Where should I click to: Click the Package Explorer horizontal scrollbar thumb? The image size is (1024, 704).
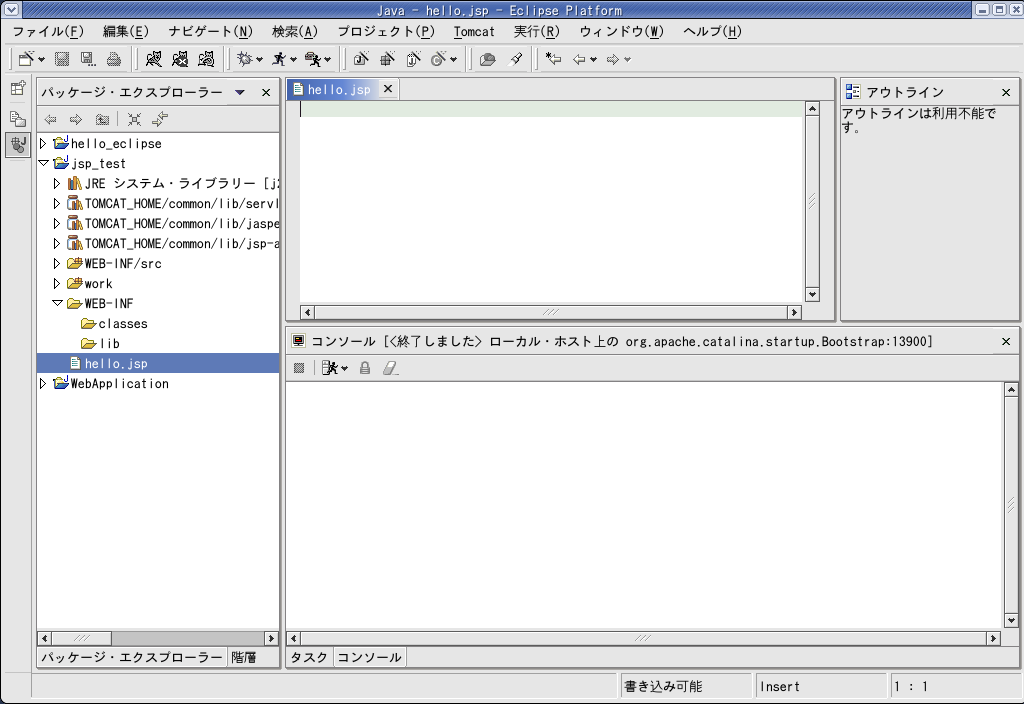coord(81,638)
